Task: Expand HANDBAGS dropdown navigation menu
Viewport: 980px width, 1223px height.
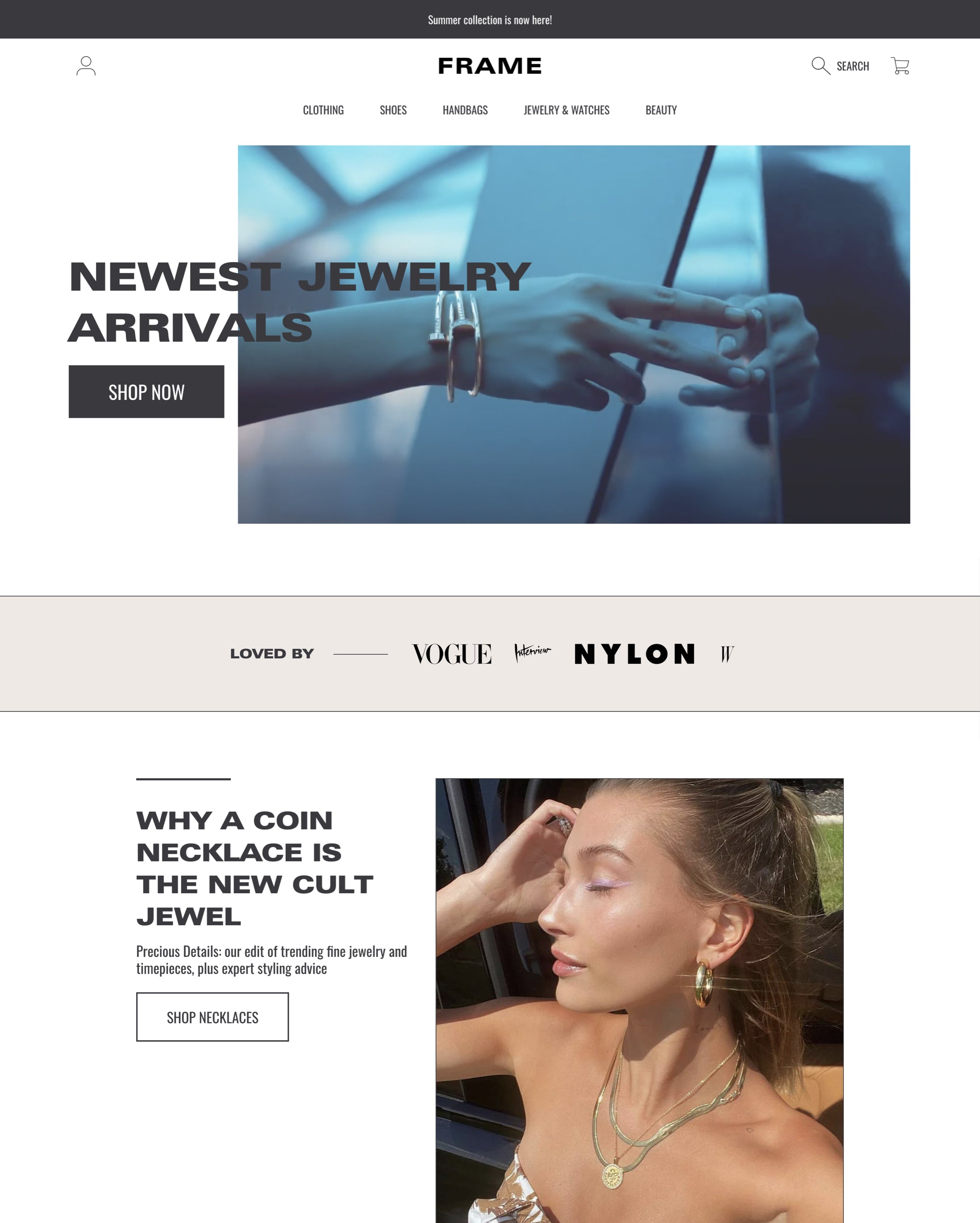Action: [464, 110]
